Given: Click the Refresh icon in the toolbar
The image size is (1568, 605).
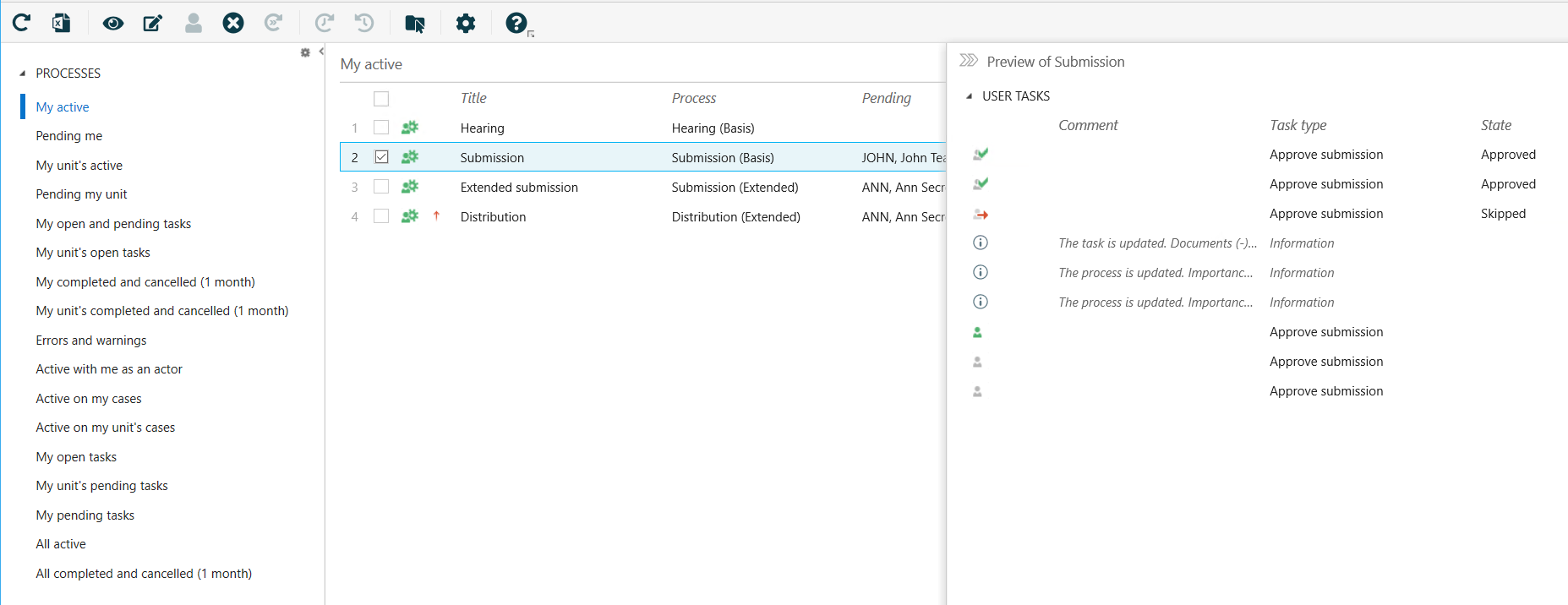Looking at the screenshot, I should pyautogui.click(x=22, y=23).
